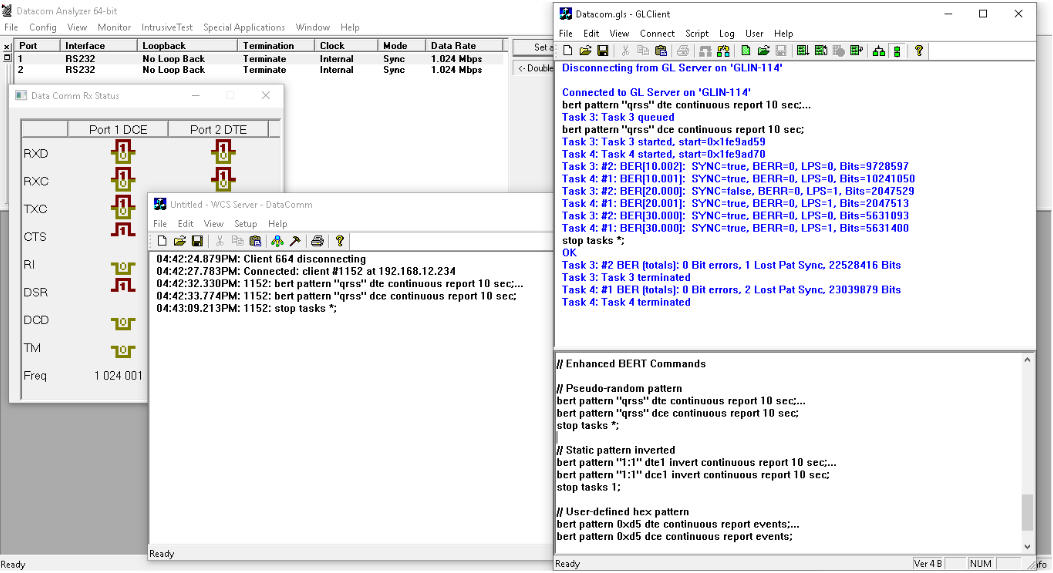This screenshot has height=573, width=1053.
Task: Click DCD signal indicator in Rx Status window
Action: [123, 323]
